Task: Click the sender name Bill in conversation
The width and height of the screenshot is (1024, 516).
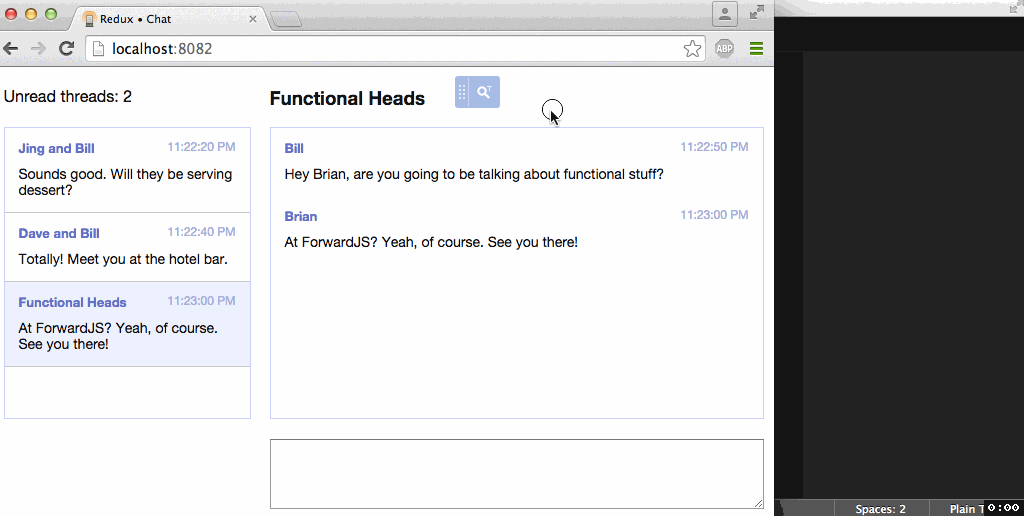Action: click(x=294, y=148)
